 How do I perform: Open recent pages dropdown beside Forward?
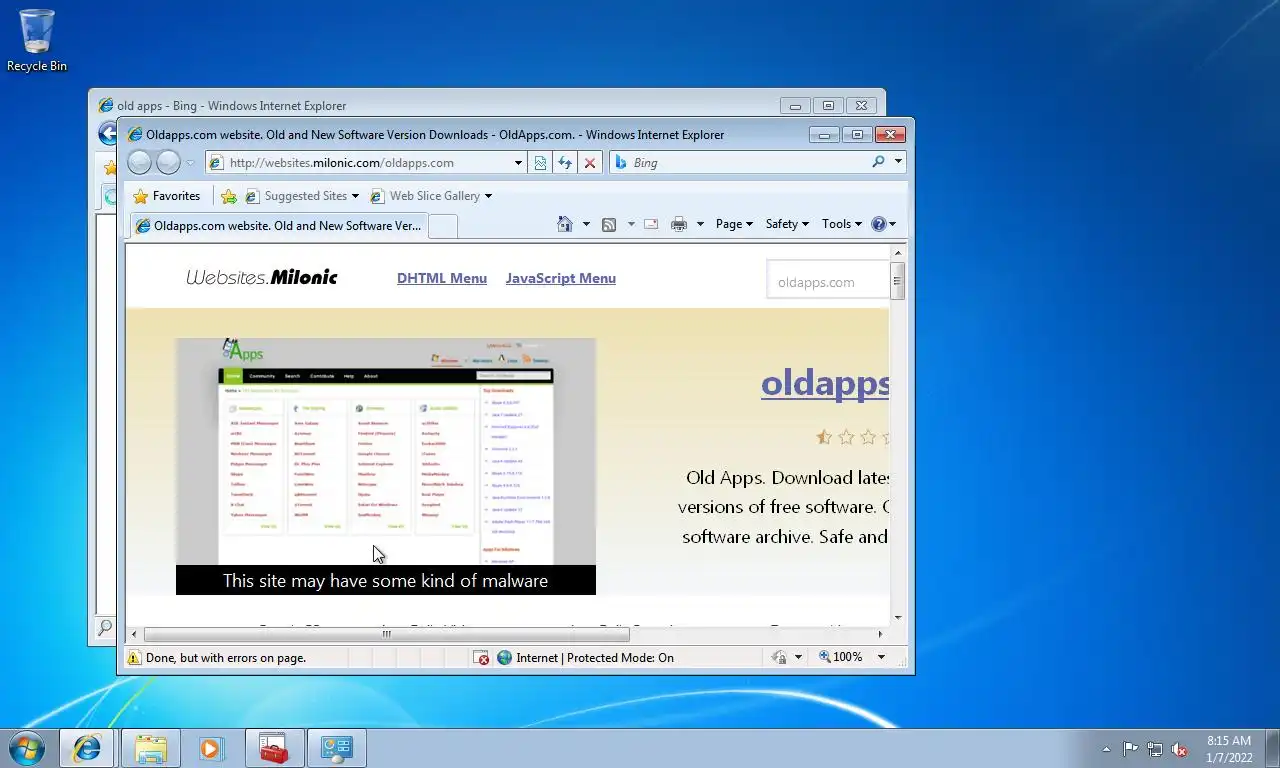coord(190,163)
